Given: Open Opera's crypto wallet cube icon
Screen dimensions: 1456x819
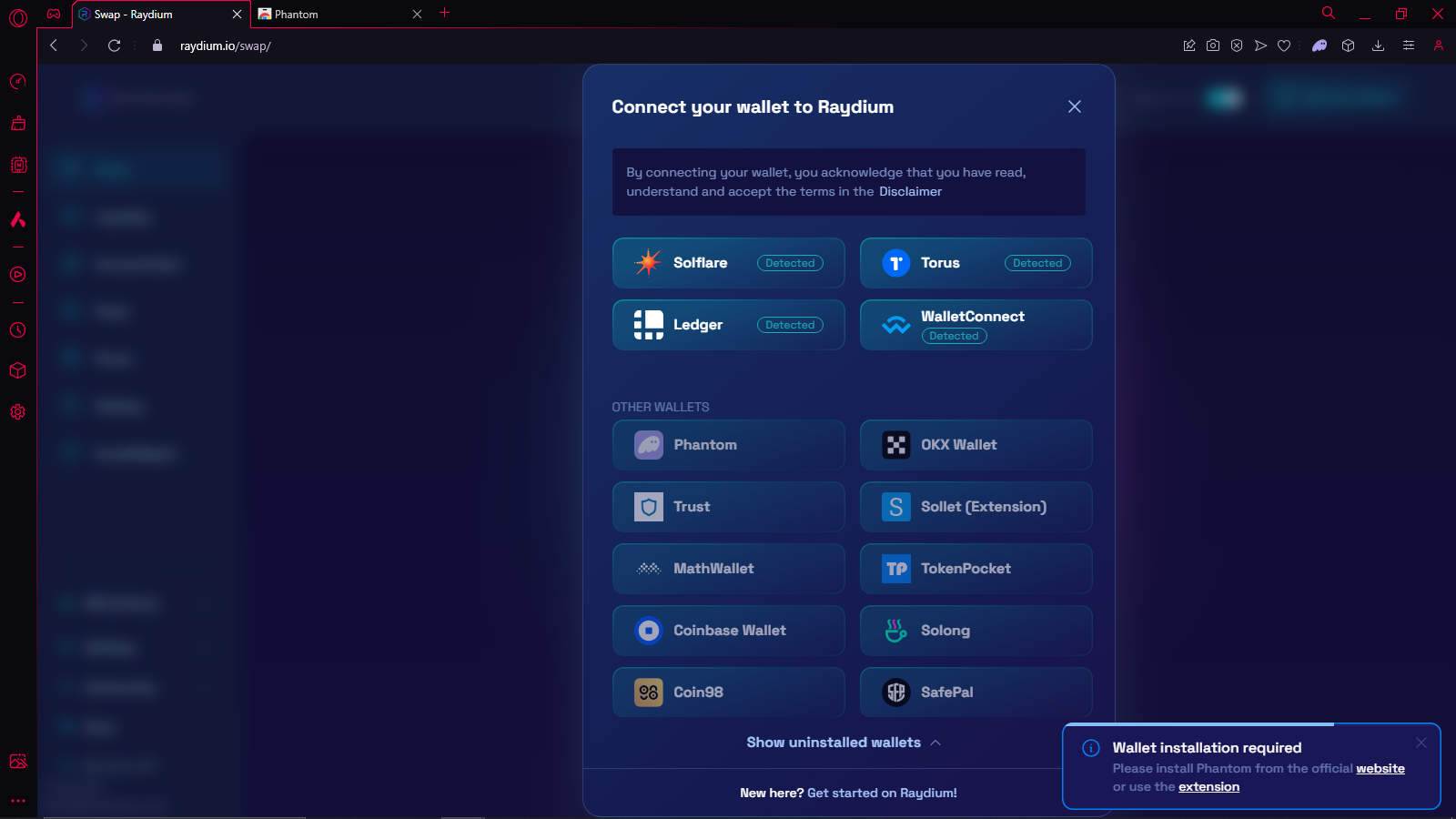Looking at the screenshot, I should (1348, 45).
